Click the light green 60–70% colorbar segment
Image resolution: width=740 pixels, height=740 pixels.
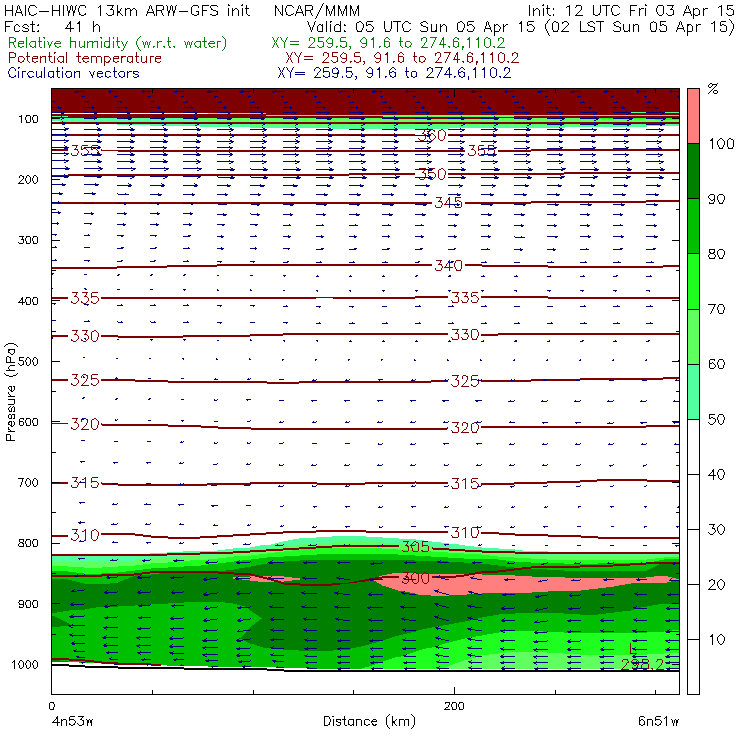click(x=693, y=336)
